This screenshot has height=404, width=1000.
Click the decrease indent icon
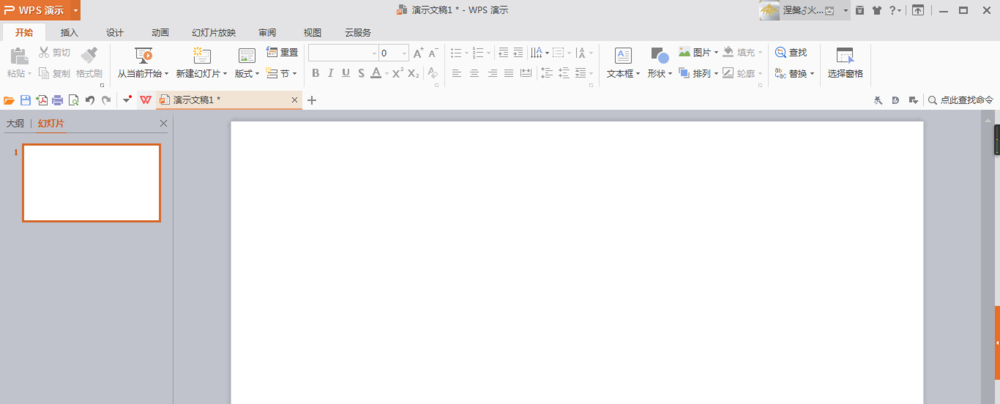tap(503, 53)
